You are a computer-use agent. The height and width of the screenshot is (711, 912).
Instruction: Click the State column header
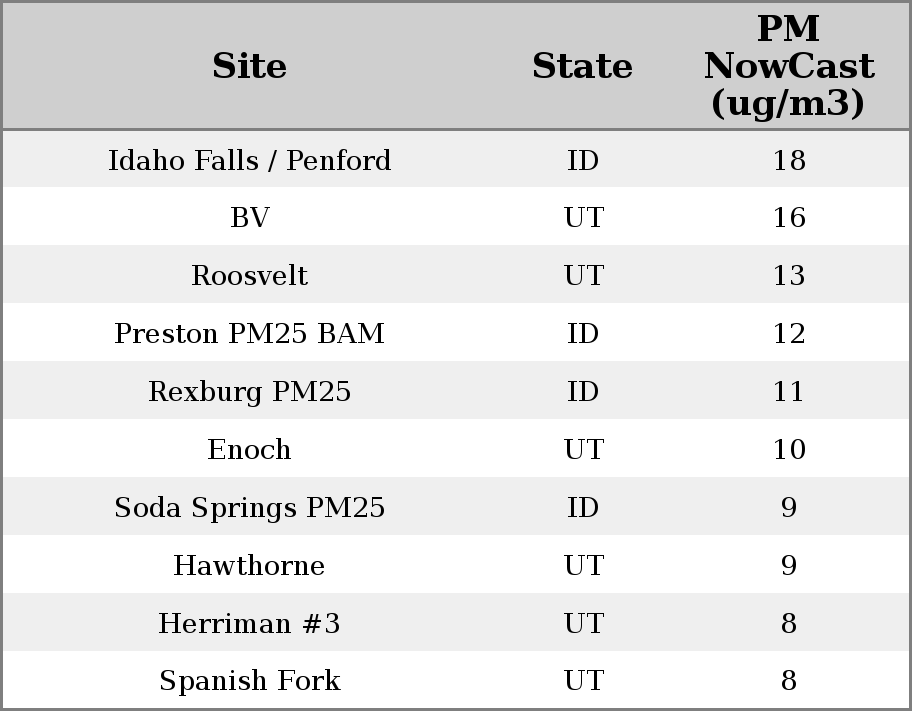tap(582, 66)
